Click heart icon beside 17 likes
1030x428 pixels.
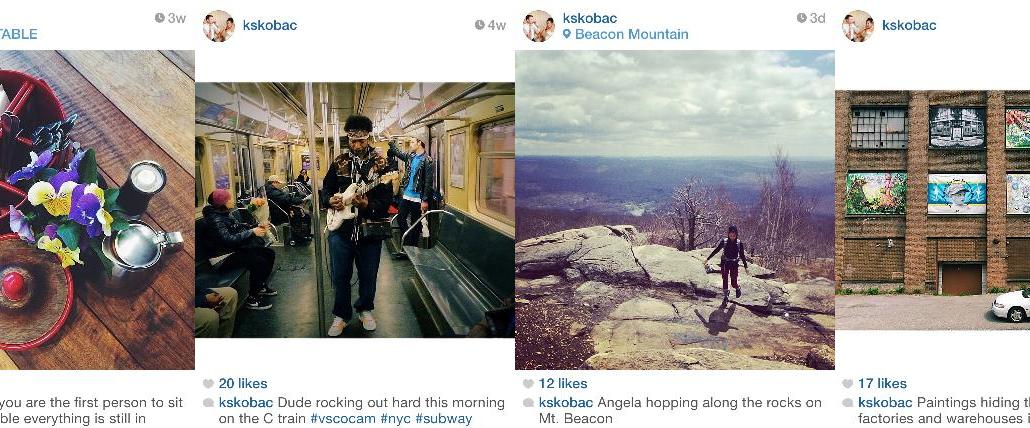click(x=848, y=383)
